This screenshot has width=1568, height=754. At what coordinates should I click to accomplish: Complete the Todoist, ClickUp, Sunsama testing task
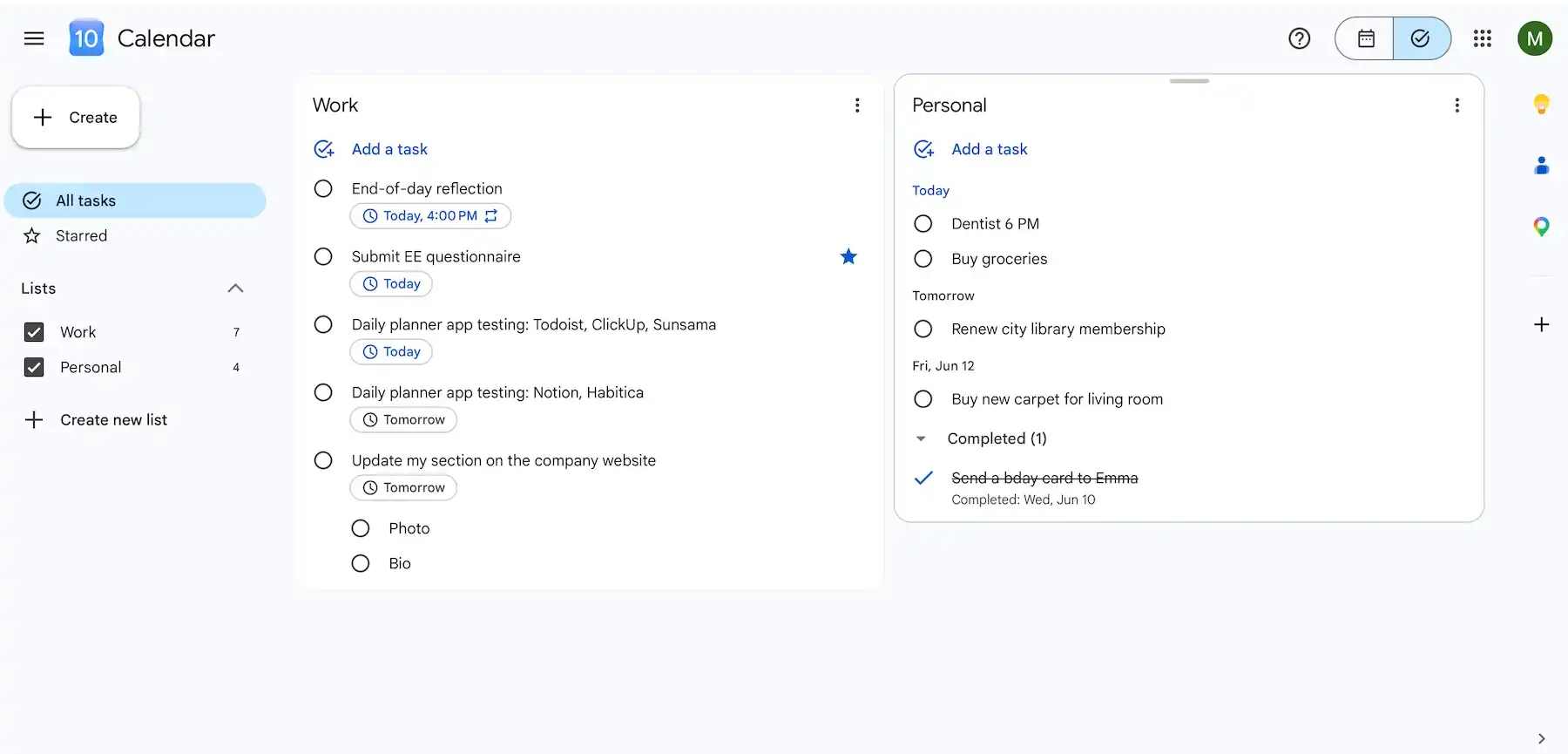coord(323,324)
